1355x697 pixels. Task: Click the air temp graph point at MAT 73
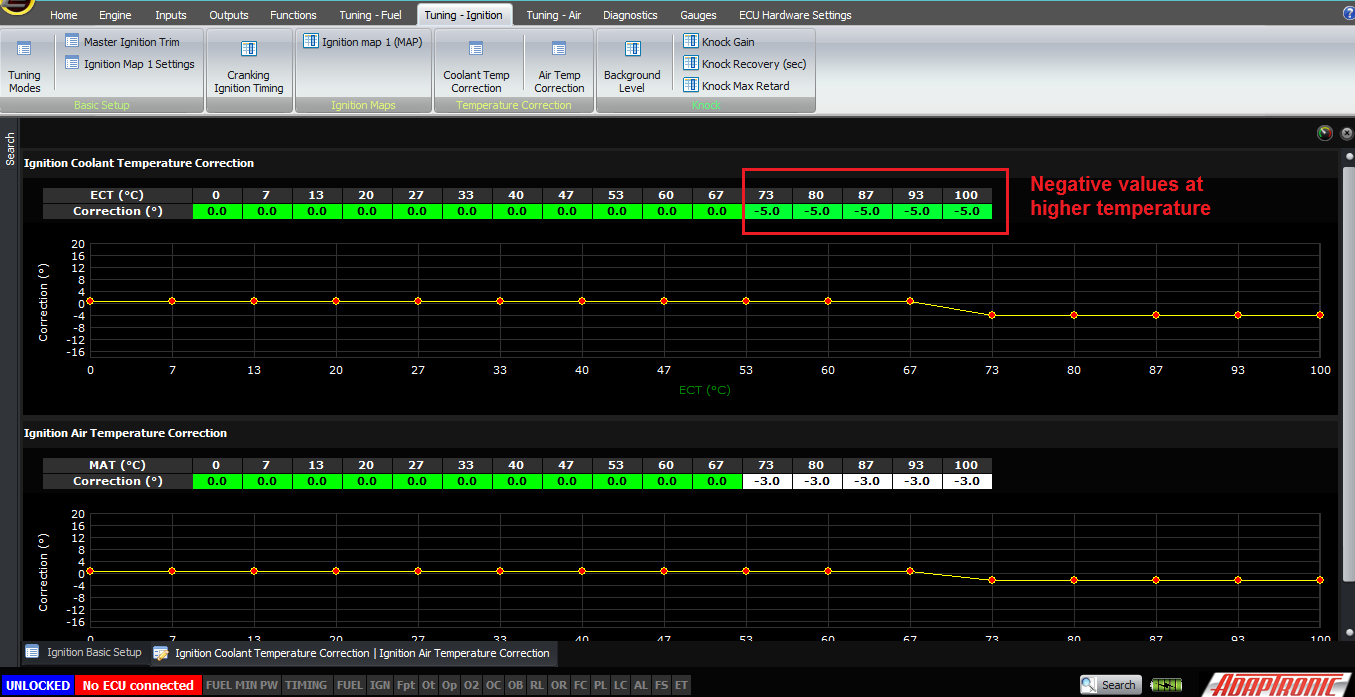click(x=992, y=580)
